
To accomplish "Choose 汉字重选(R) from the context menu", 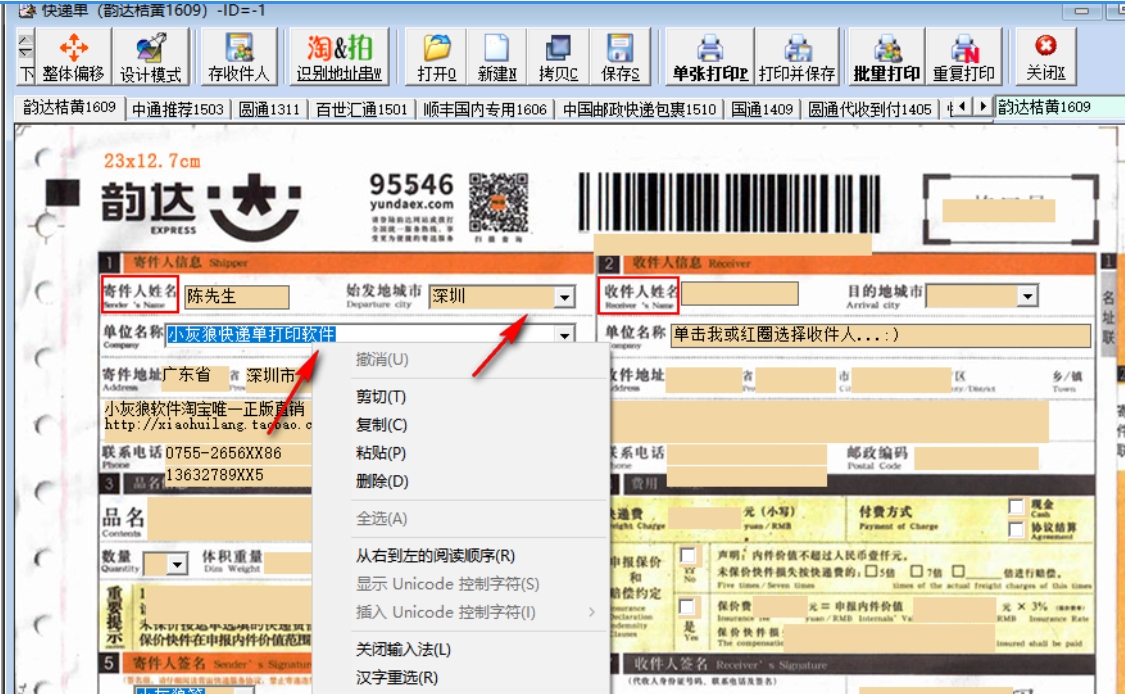I will (461, 677).
